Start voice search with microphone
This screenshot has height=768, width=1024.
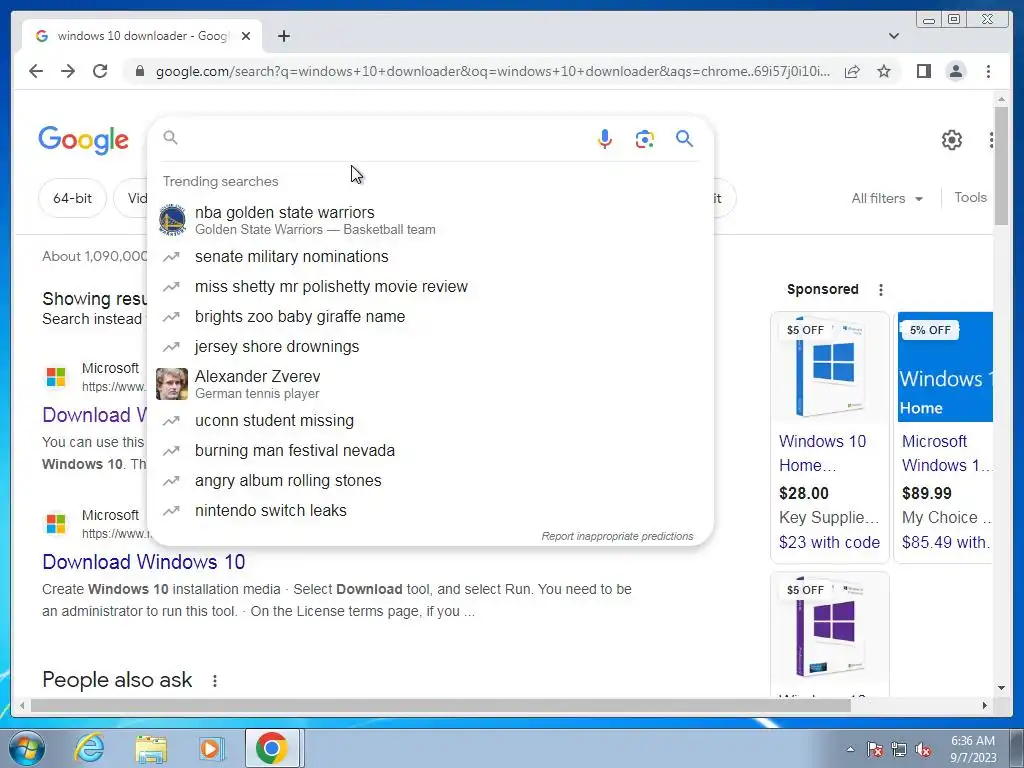[605, 138]
